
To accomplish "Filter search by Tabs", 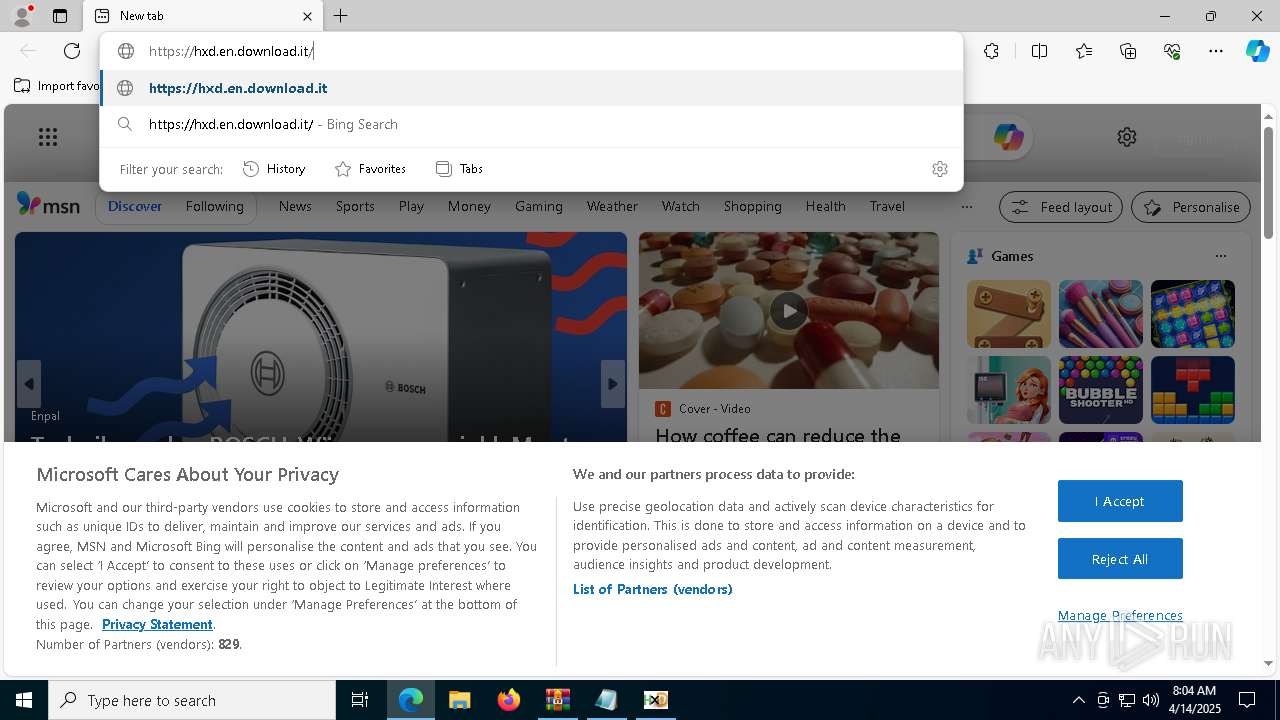I will pyautogui.click(x=459, y=169).
